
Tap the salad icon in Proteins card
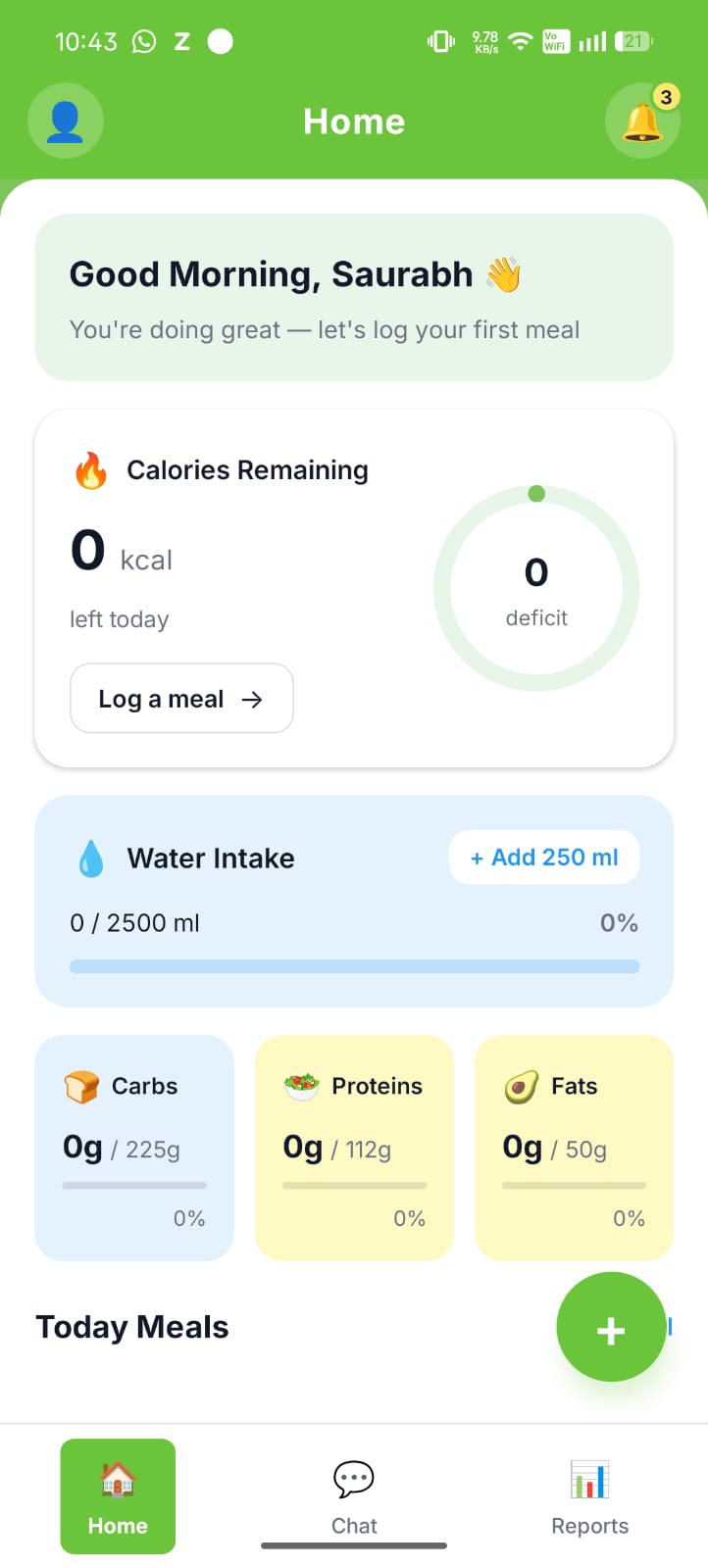coord(302,1086)
